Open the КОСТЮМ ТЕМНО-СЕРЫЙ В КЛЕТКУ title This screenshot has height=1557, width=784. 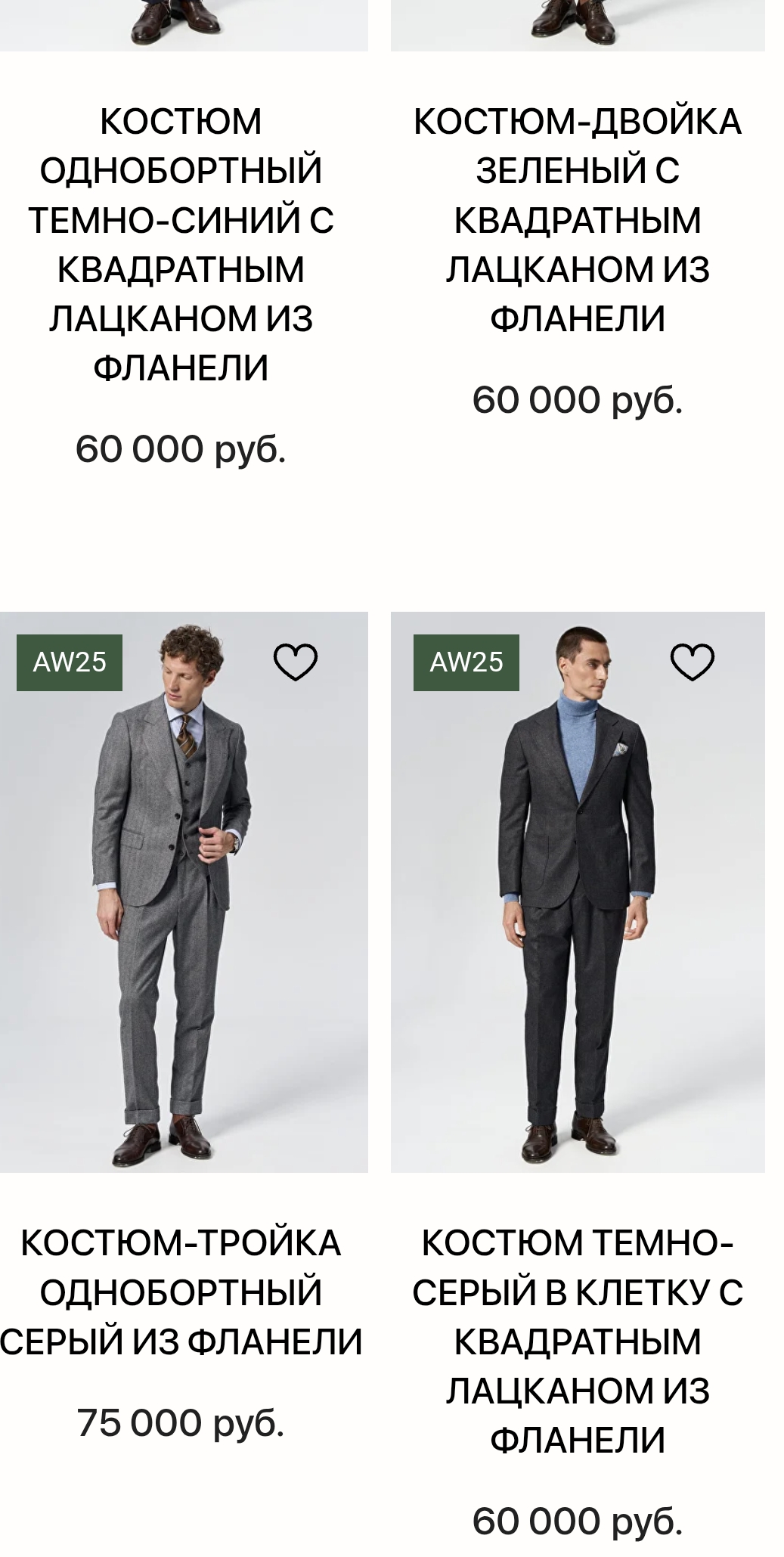pyautogui.click(x=578, y=1341)
